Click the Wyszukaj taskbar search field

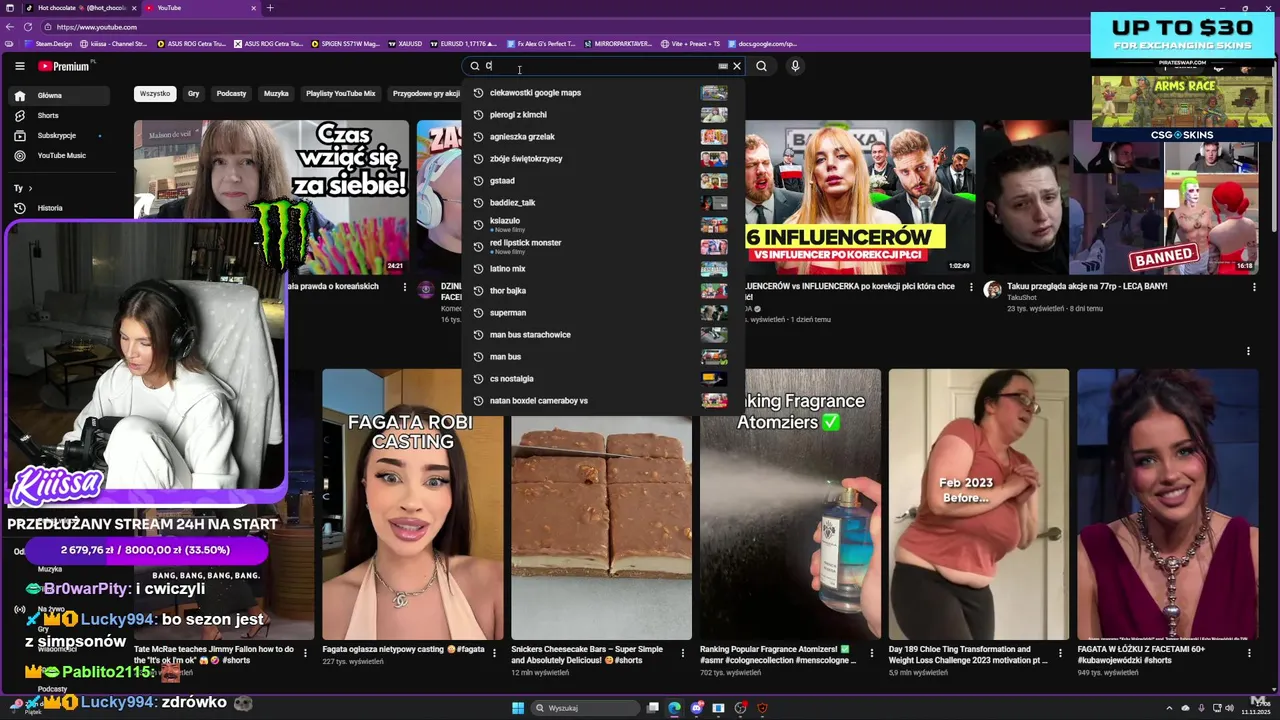pyautogui.click(x=585, y=708)
